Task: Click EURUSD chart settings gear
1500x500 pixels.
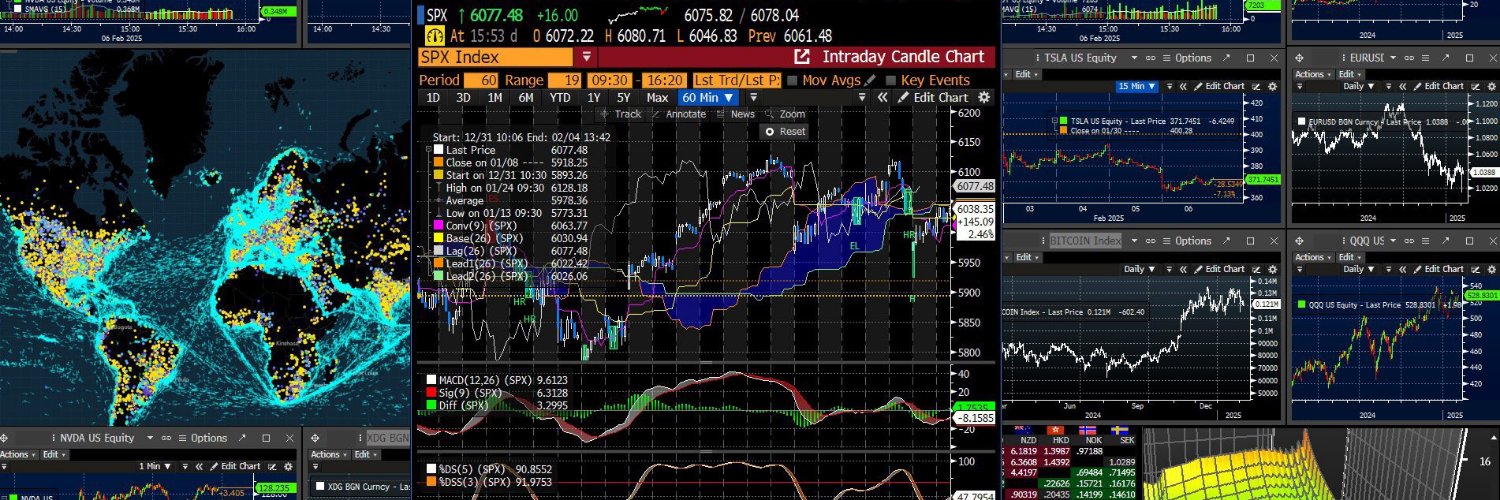Action: (x=1491, y=86)
